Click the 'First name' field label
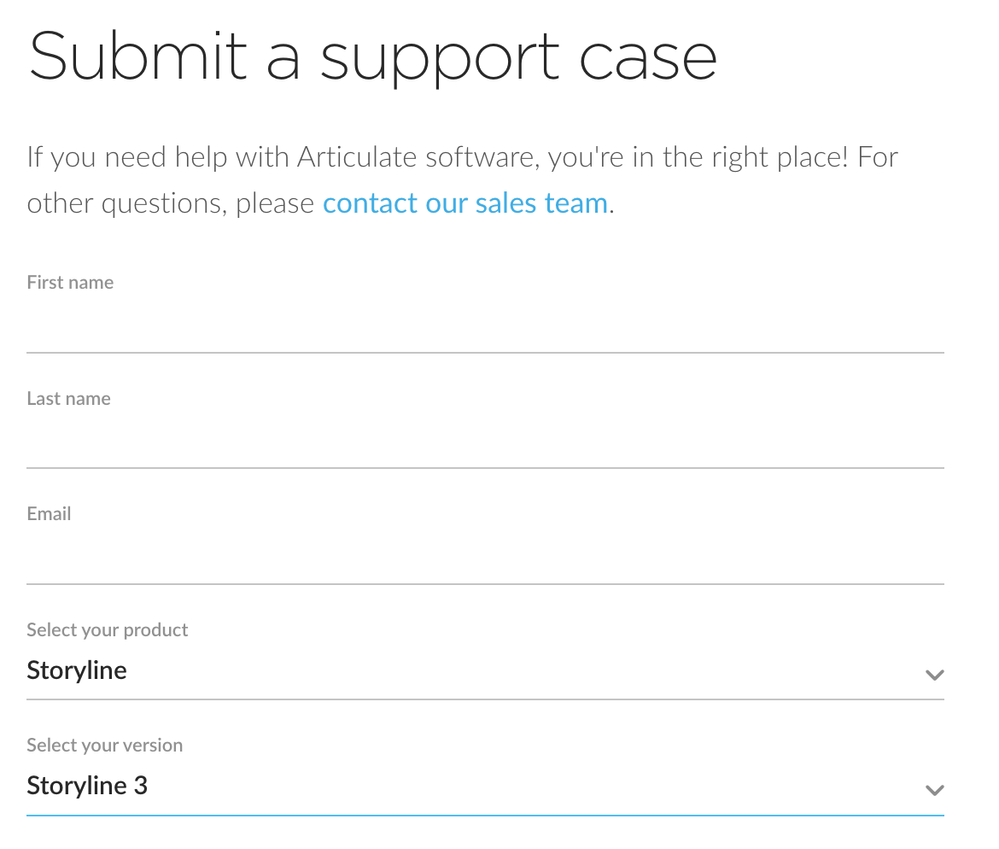This screenshot has width=999, height=849. tap(70, 283)
